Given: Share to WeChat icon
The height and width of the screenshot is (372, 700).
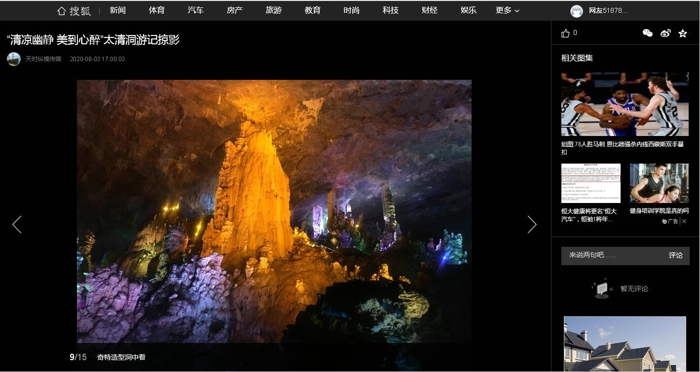Looking at the screenshot, I should [x=647, y=33].
